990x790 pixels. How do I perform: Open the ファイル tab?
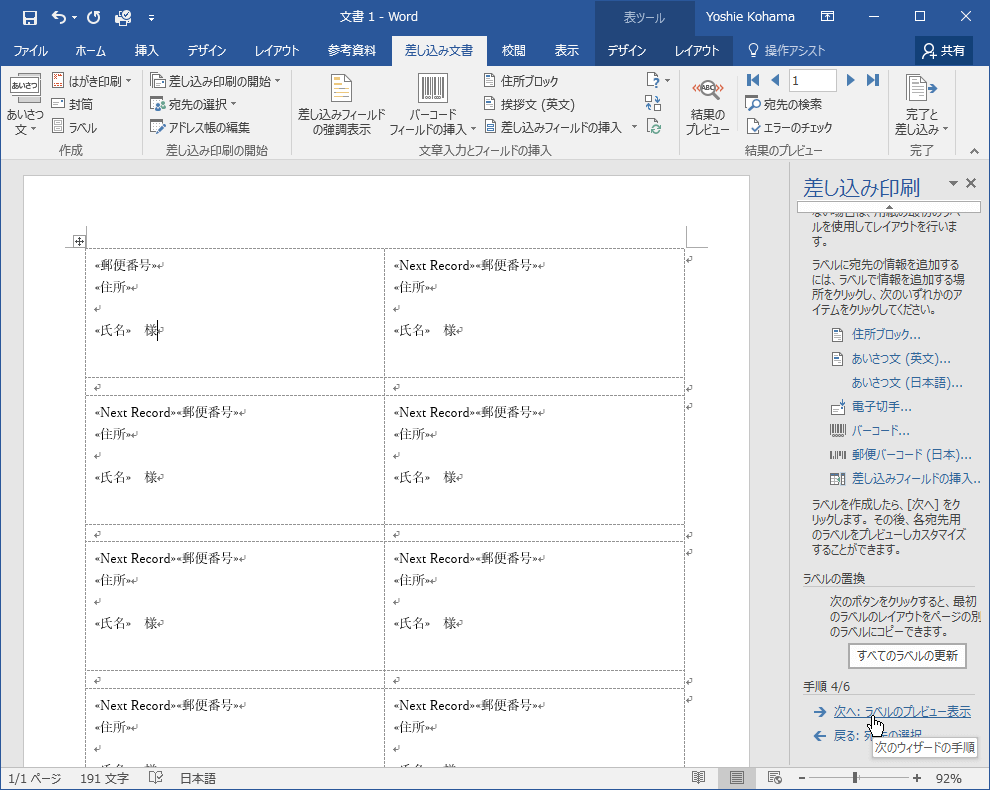[30, 51]
